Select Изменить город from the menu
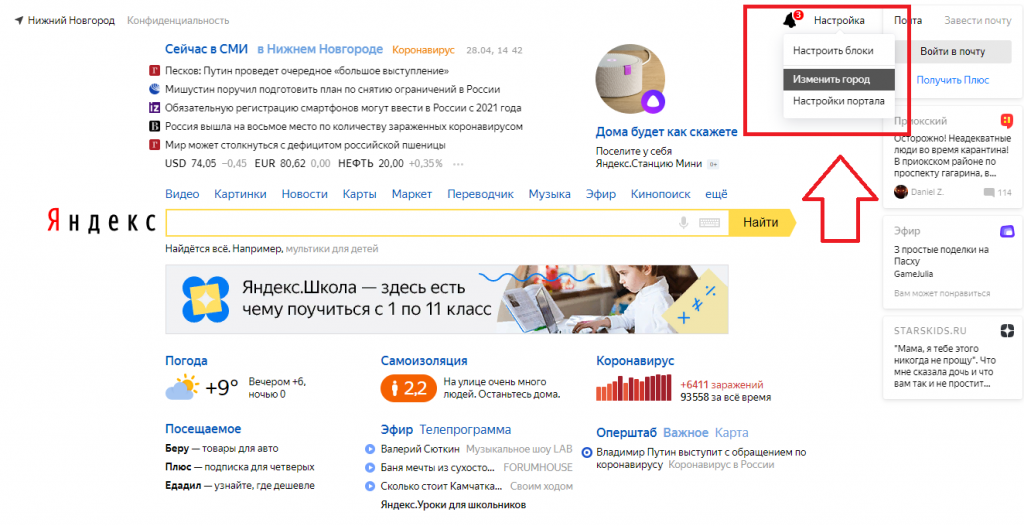1024x526 pixels. click(831, 79)
